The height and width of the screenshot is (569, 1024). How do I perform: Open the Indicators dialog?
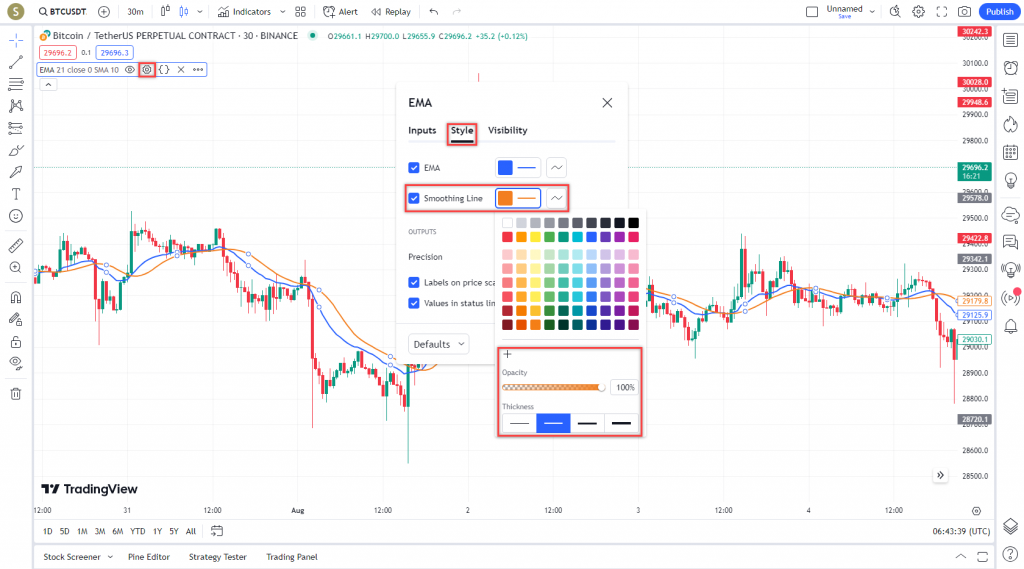pos(244,12)
